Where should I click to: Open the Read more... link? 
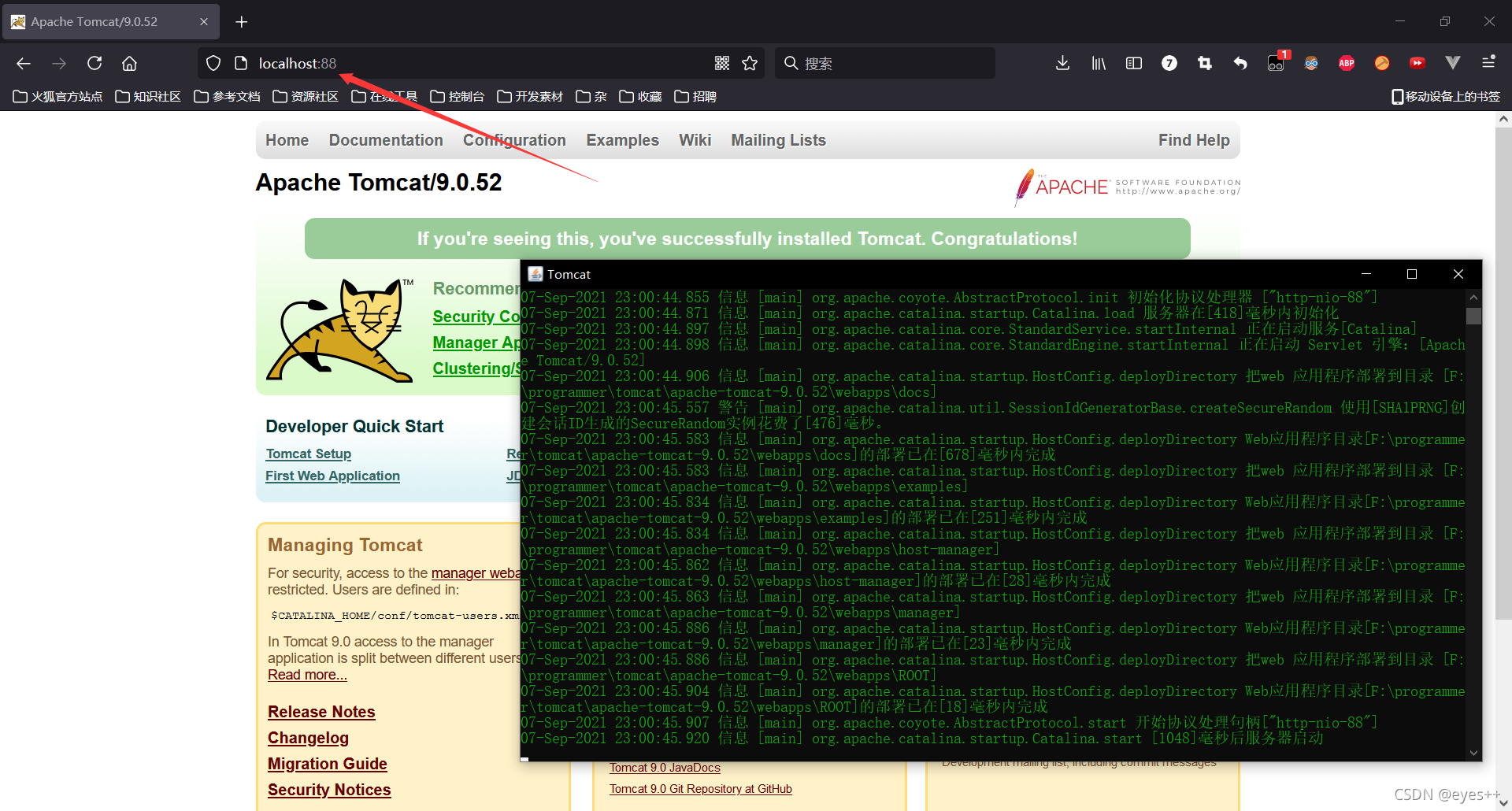307,675
